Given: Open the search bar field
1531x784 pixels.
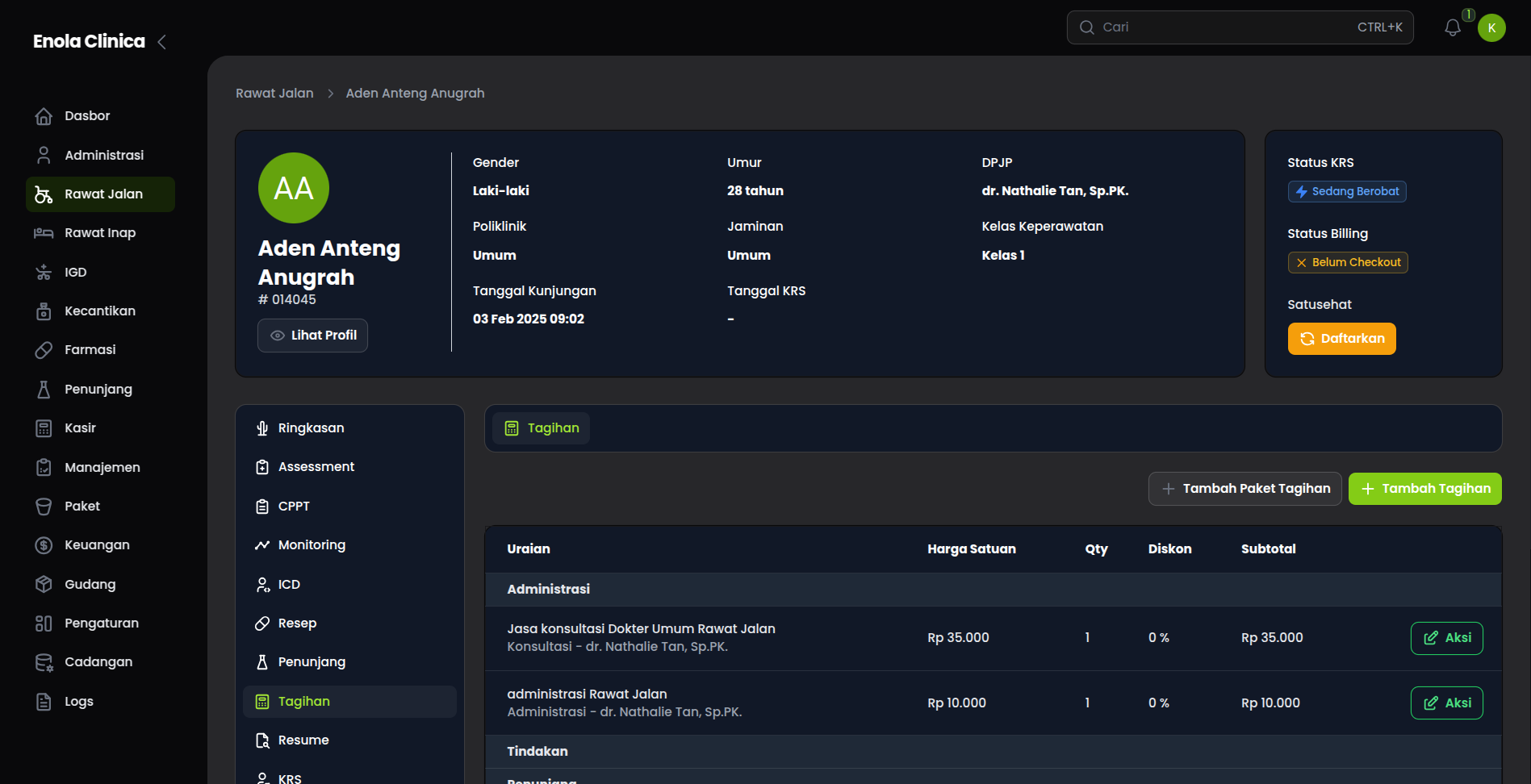Looking at the screenshot, I should click(1239, 27).
